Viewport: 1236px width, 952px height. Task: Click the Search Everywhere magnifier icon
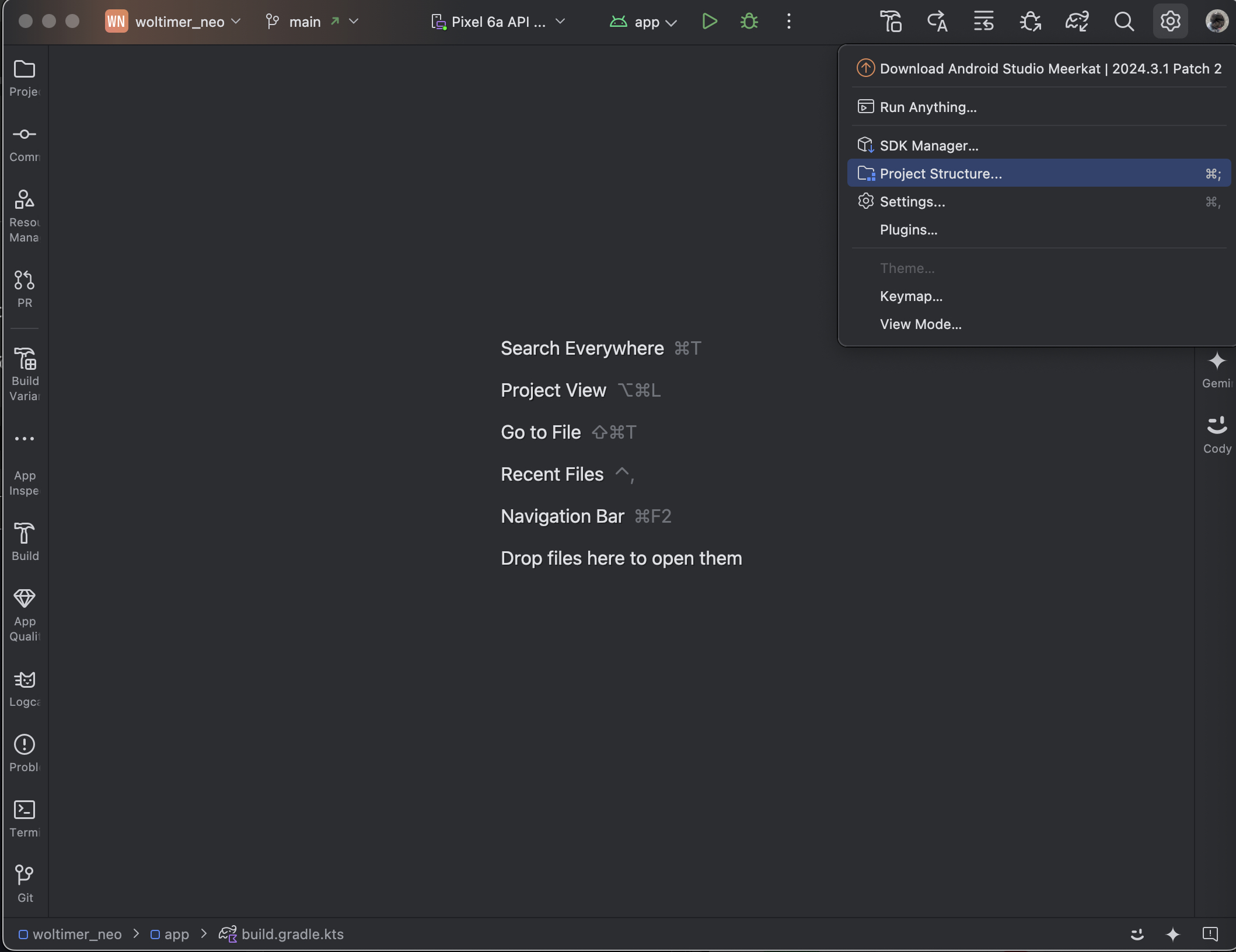pyautogui.click(x=1123, y=22)
